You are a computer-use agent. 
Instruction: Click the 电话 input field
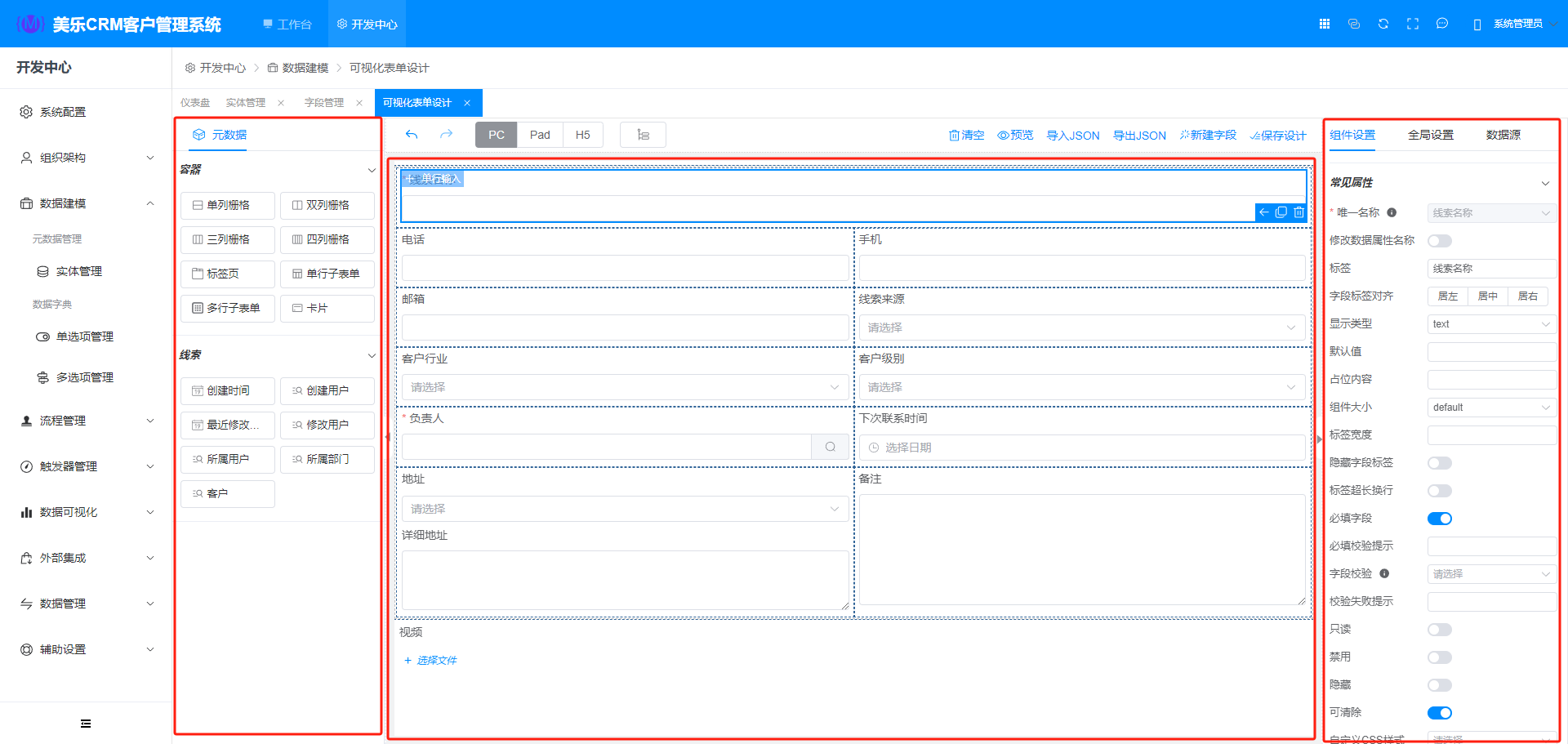pyautogui.click(x=625, y=268)
